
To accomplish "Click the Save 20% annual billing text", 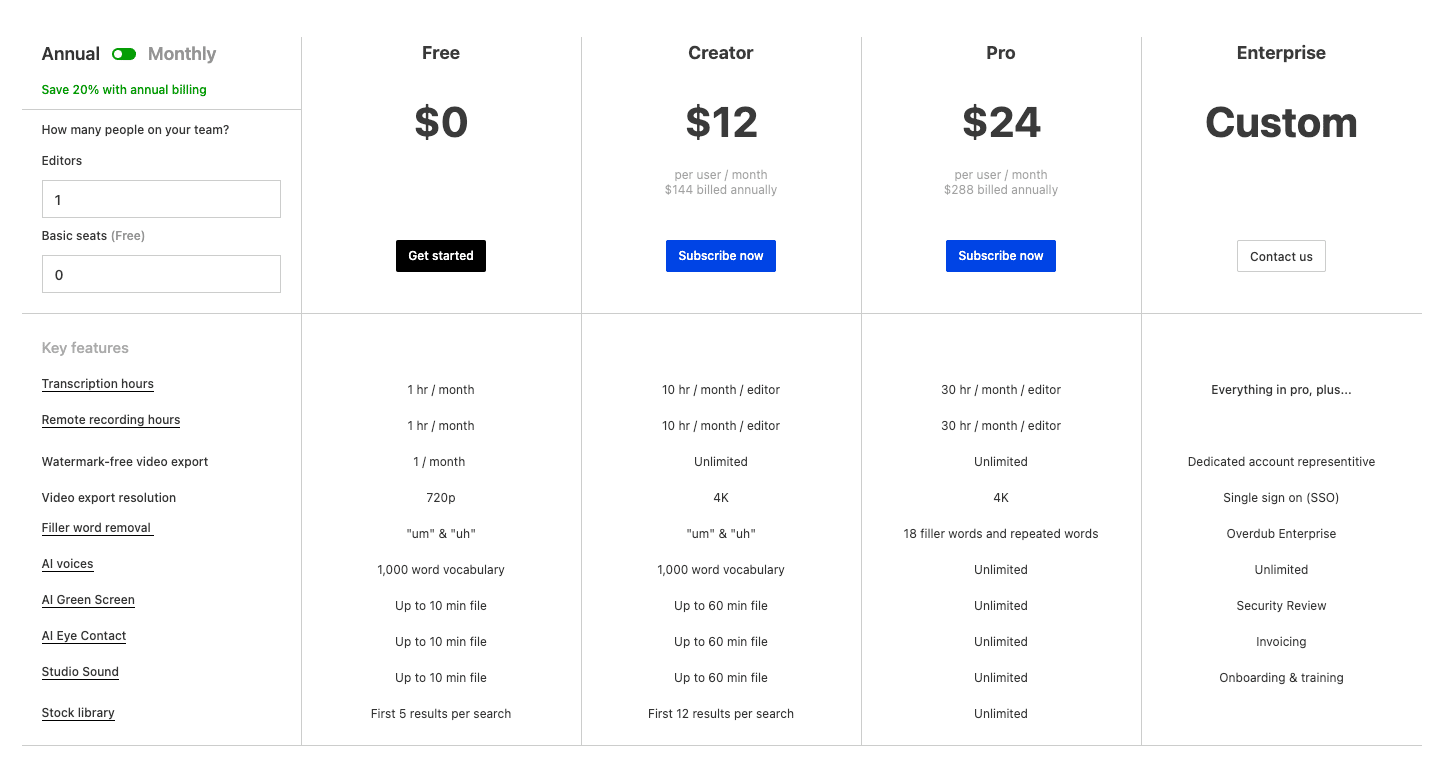I will pos(124,90).
